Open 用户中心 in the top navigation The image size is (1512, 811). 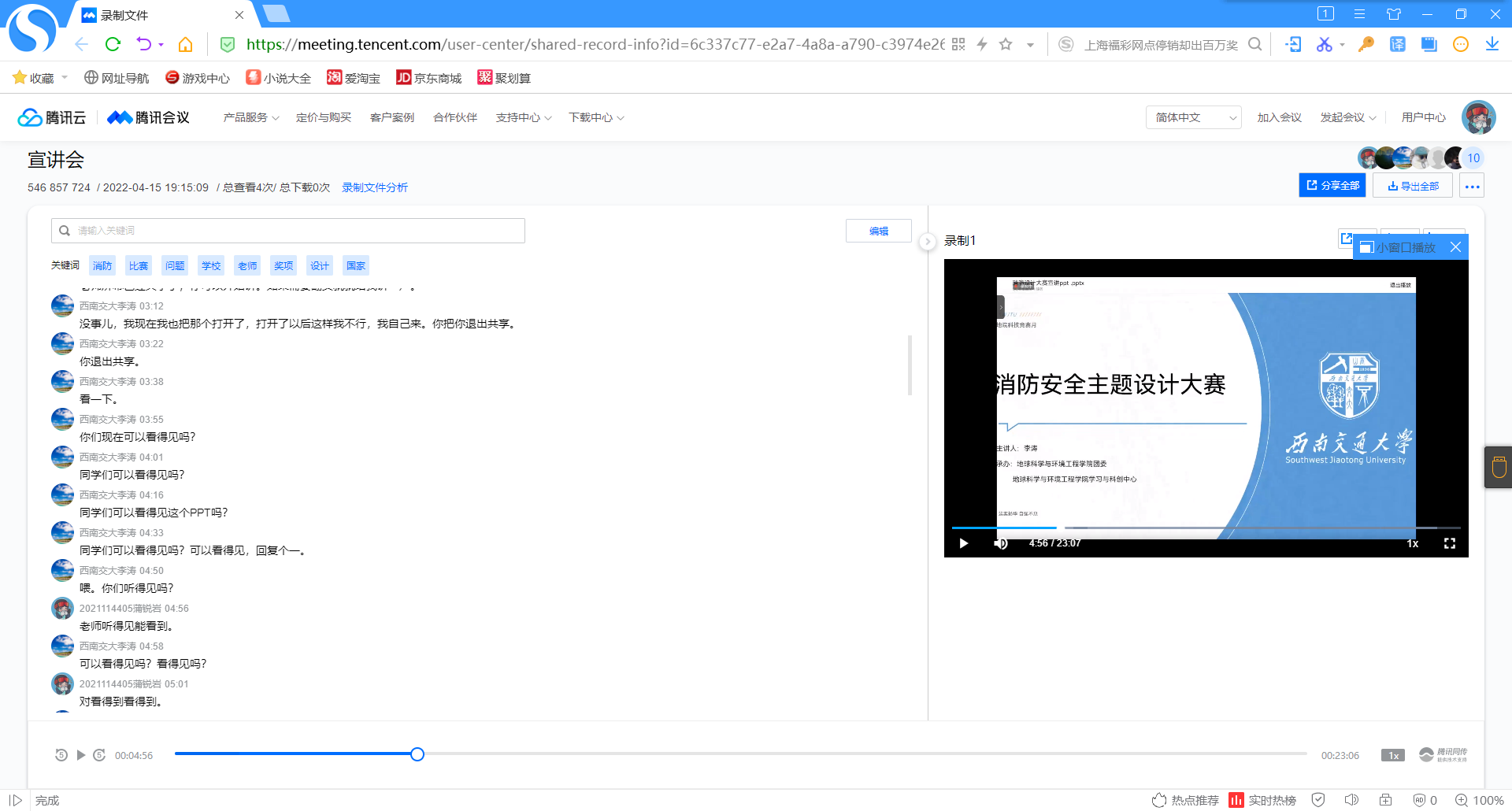click(x=1423, y=117)
